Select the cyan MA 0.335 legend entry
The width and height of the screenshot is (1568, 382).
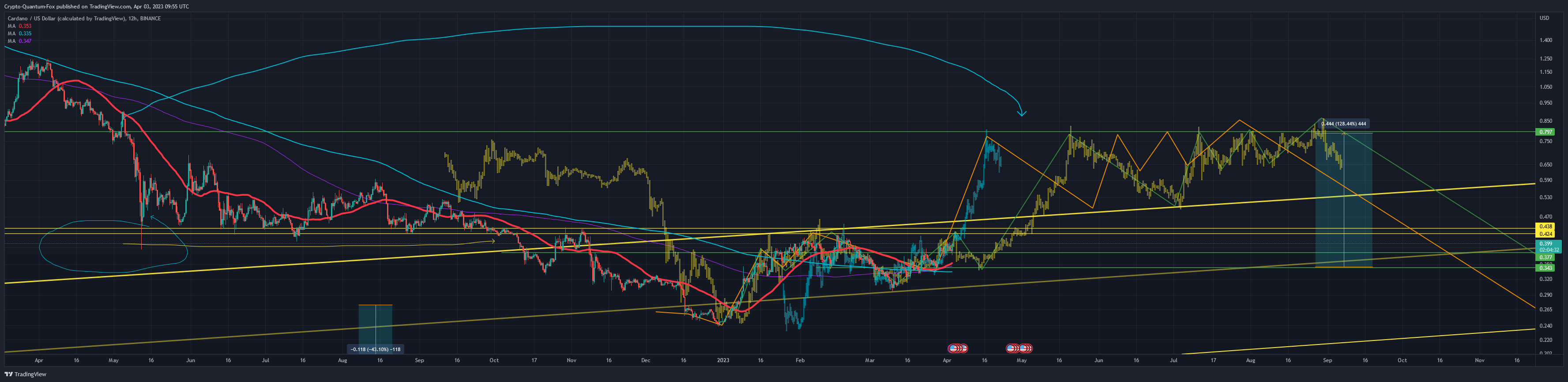19,34
